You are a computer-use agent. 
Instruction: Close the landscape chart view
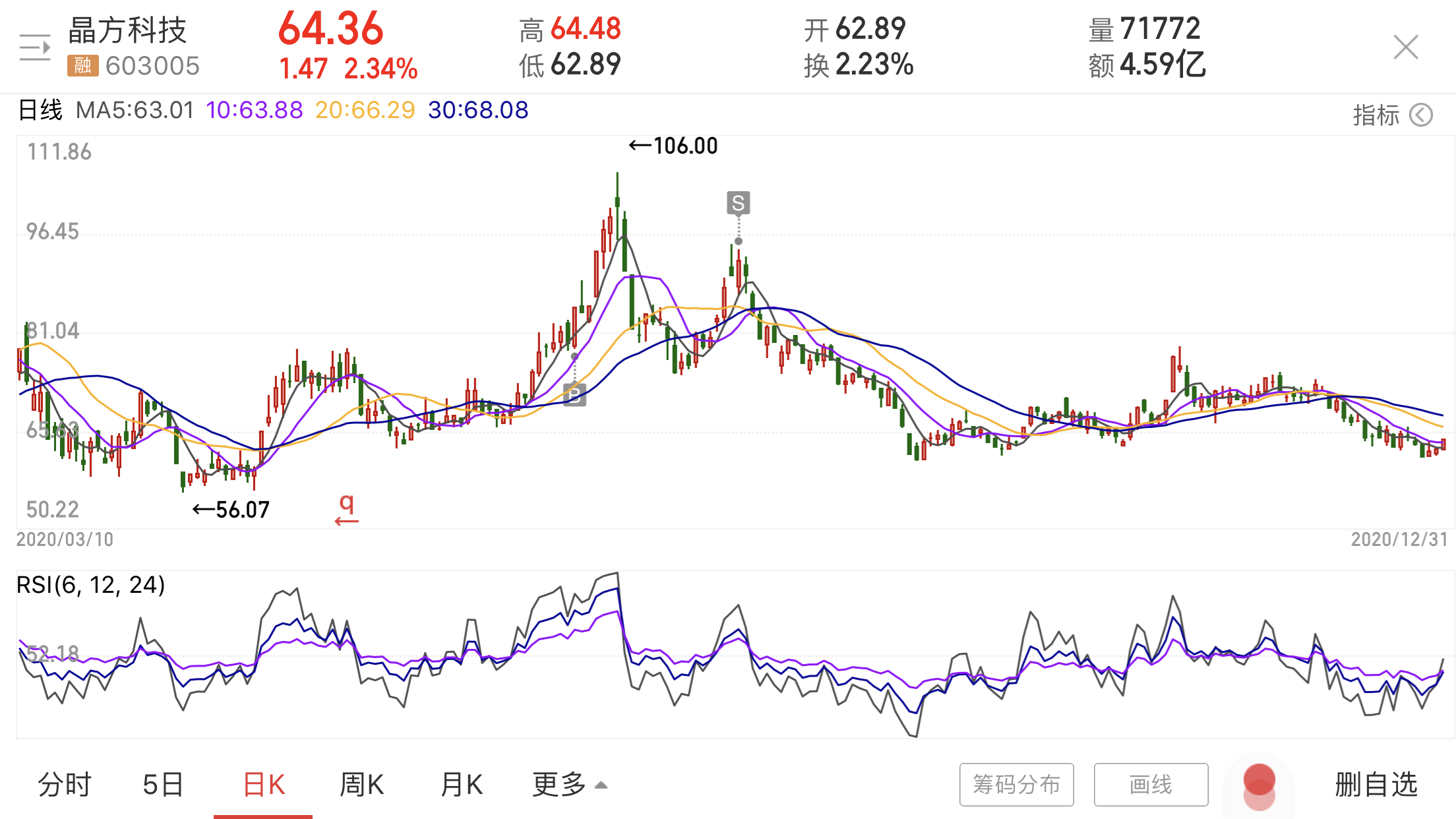point(1405,47)
